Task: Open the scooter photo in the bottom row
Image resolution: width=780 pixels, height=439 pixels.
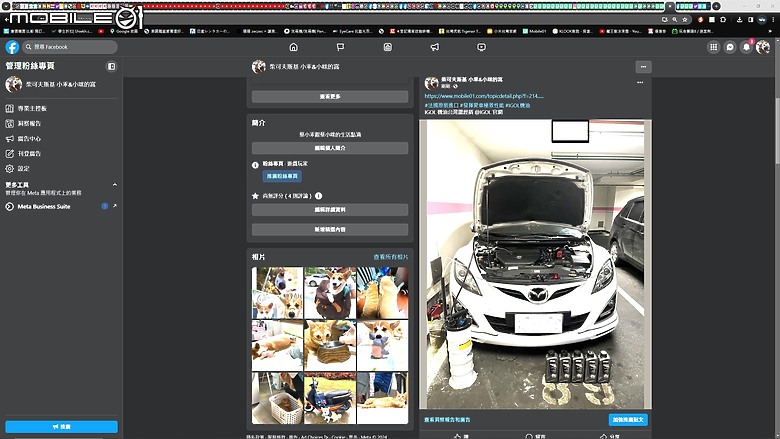Action: [x=330, y=398]
